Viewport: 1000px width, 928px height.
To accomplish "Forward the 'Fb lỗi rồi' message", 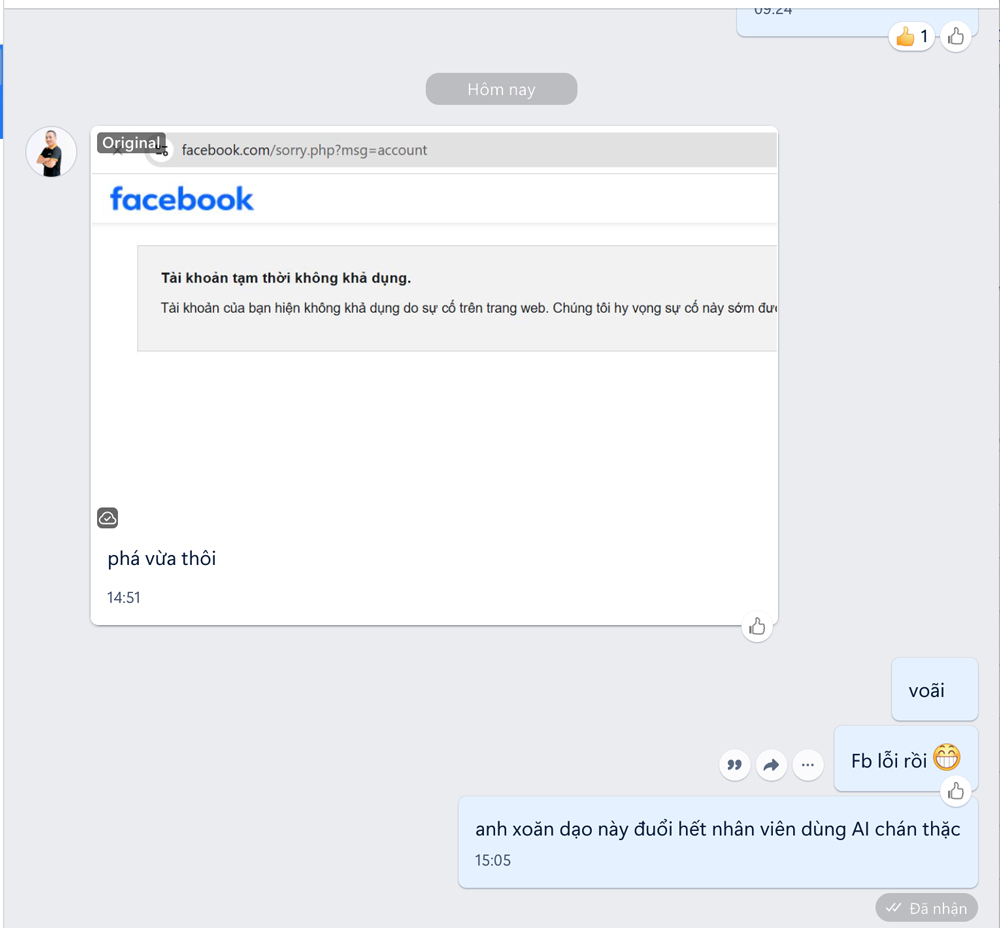I will 771,764.
